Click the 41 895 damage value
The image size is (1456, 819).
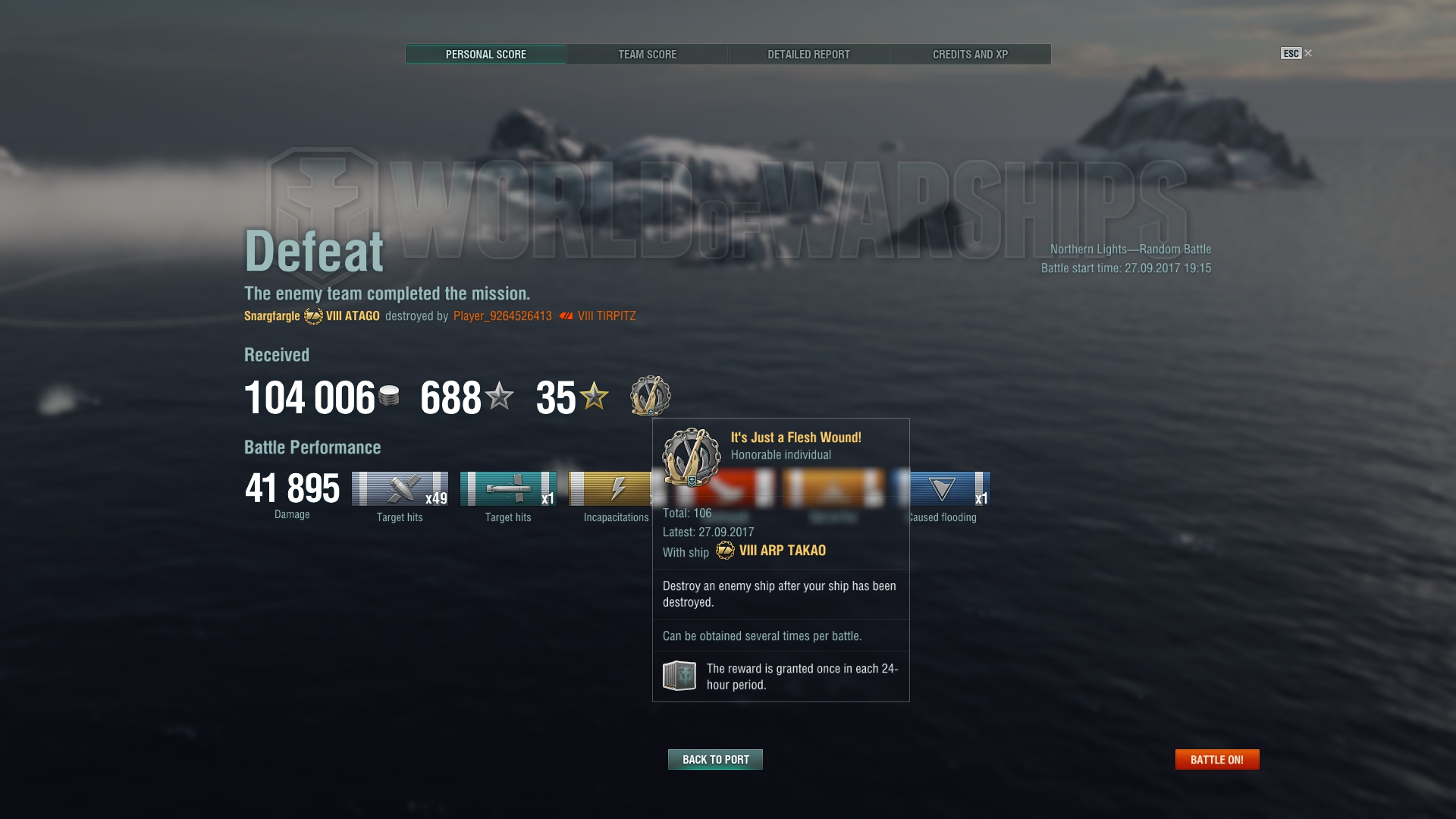point(292,488)
